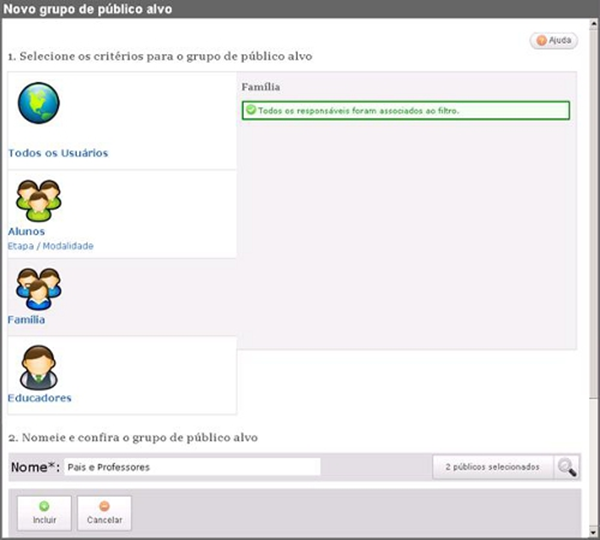This screenshot has width=600, height=540.
Task: Open the Etapa / Modalidade link
Action: click(51, 246)
